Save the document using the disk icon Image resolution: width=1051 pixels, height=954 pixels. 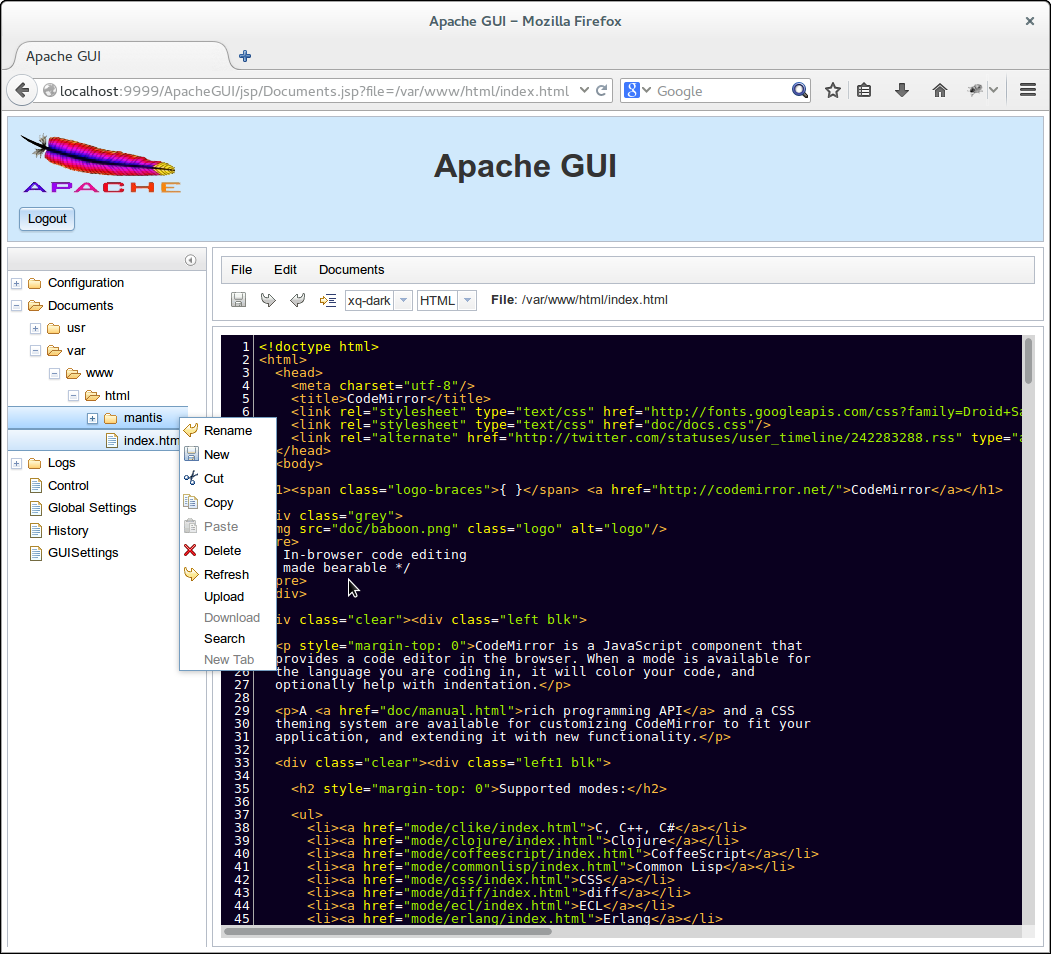238,300
